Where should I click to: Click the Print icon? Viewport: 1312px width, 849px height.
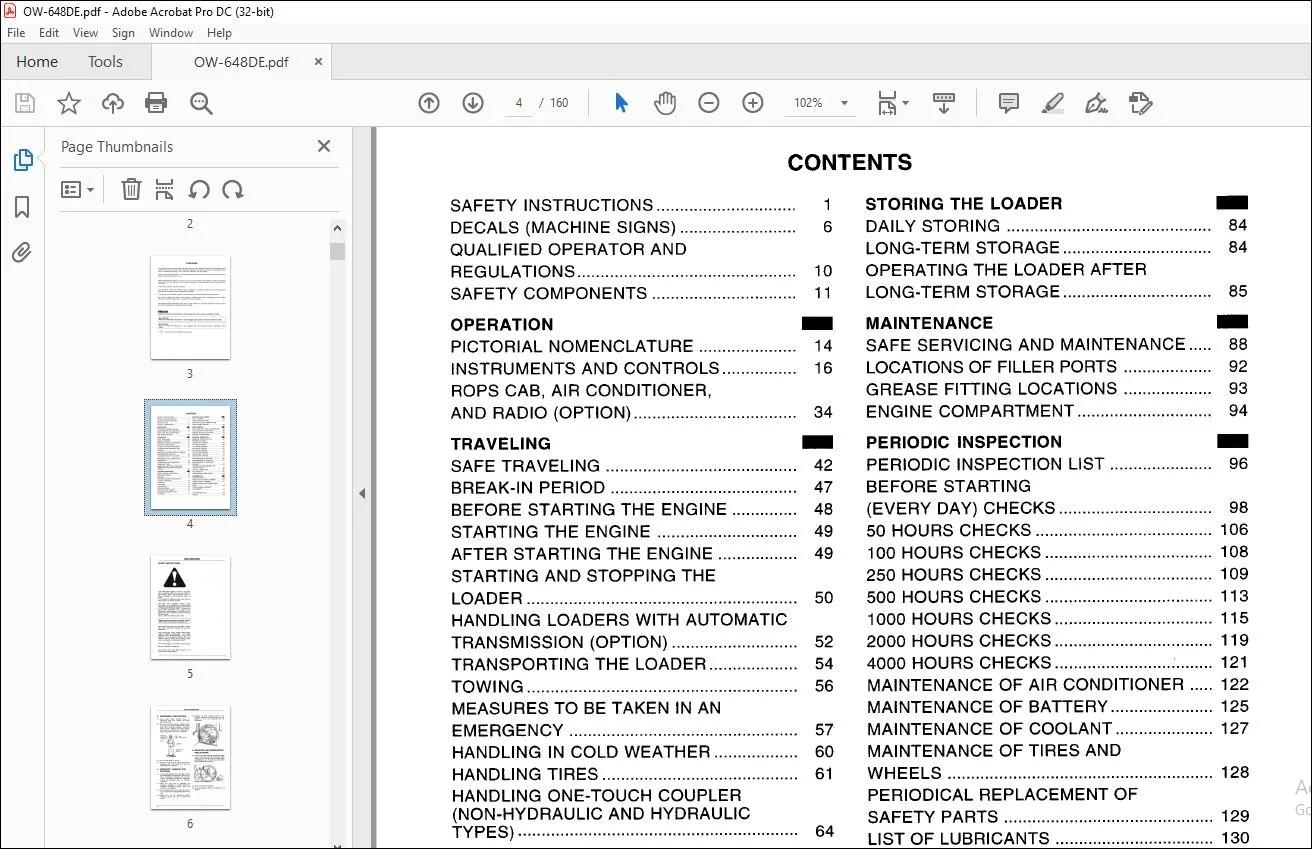click(x=156, y=103)
